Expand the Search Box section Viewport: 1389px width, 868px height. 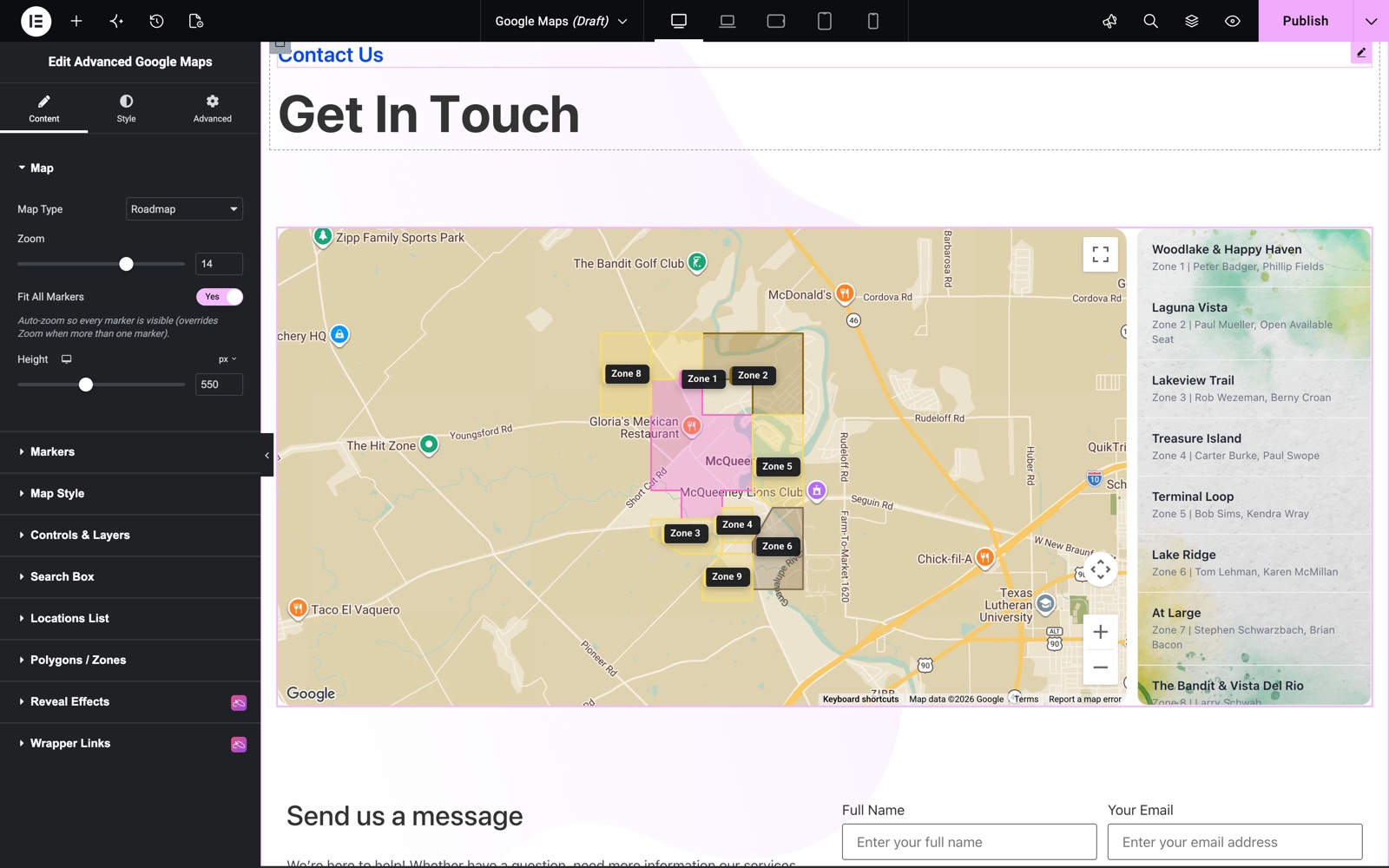130,577
